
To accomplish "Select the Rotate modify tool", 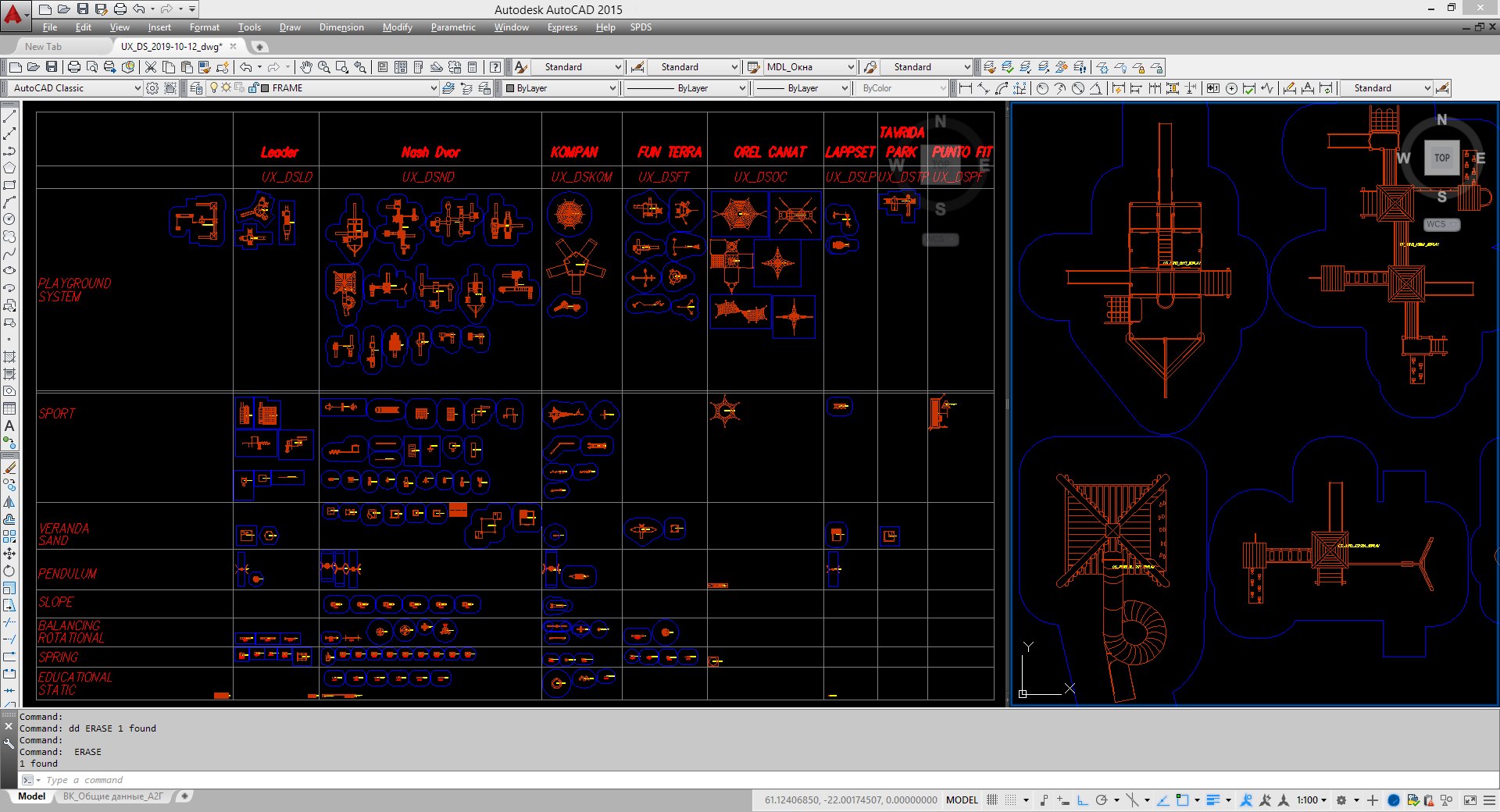I will tap(9, 571).
